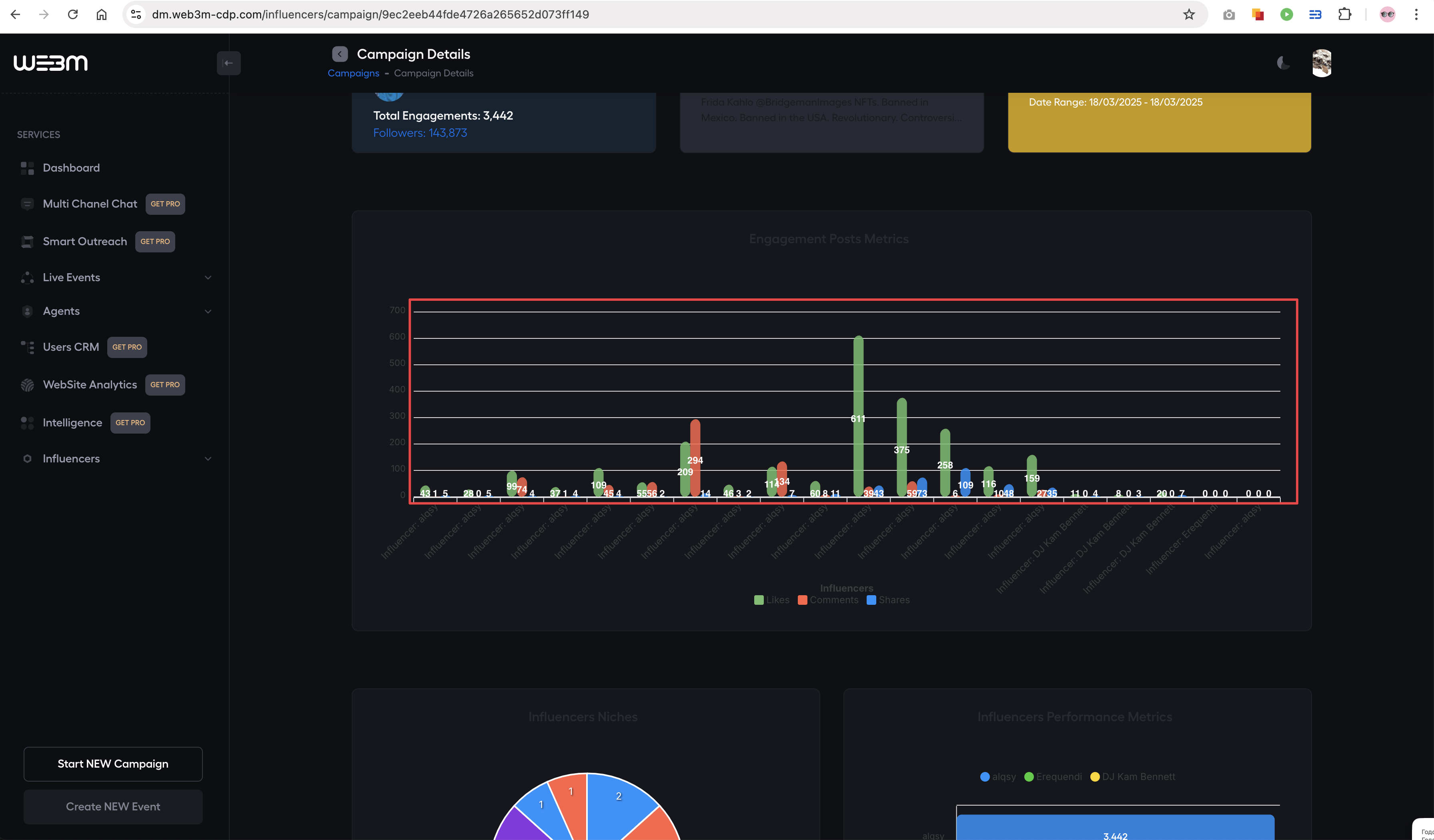Expand the Agents submenu chevron
Viewport: 1434px width, 840px height.
208,312
